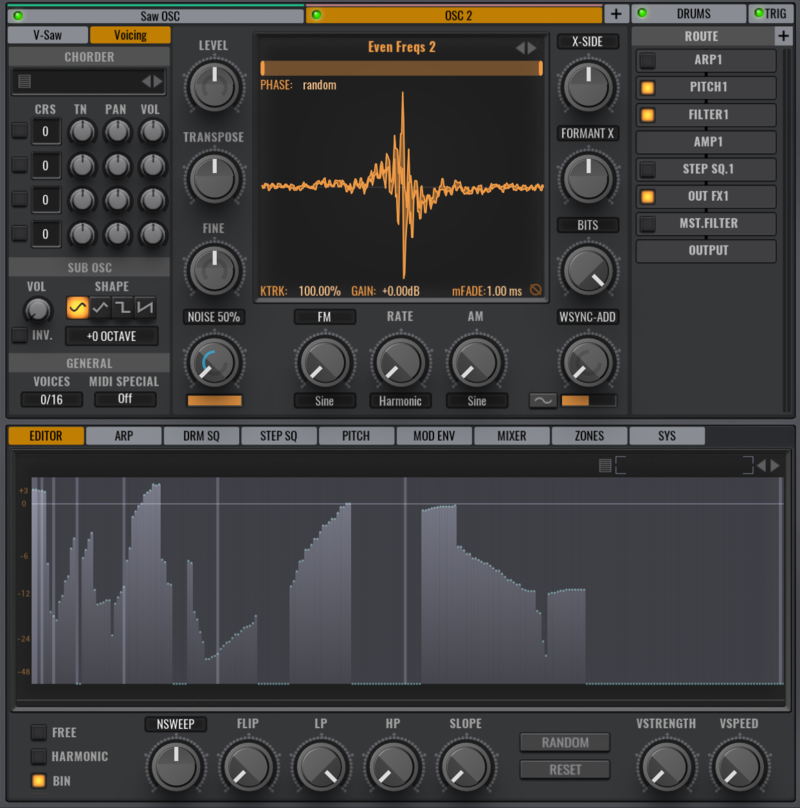Select the triangle sub oscillator shape
The width and height of the screenshot is (800, 808).
pos(99,308)
